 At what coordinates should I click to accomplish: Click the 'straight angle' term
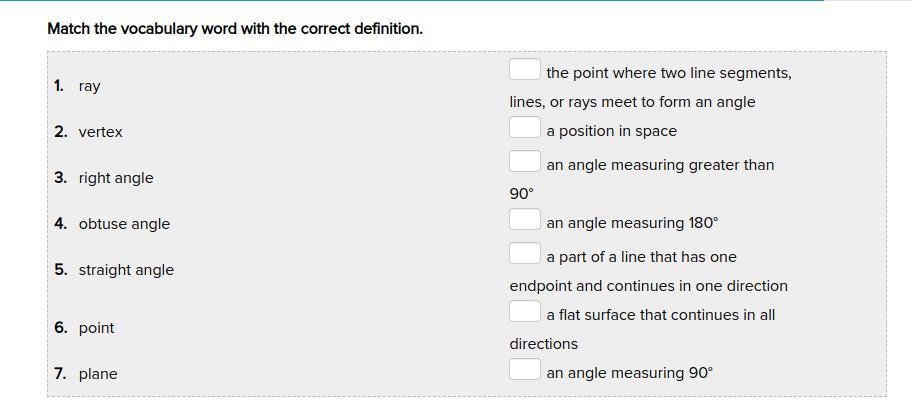pos(126,270)
